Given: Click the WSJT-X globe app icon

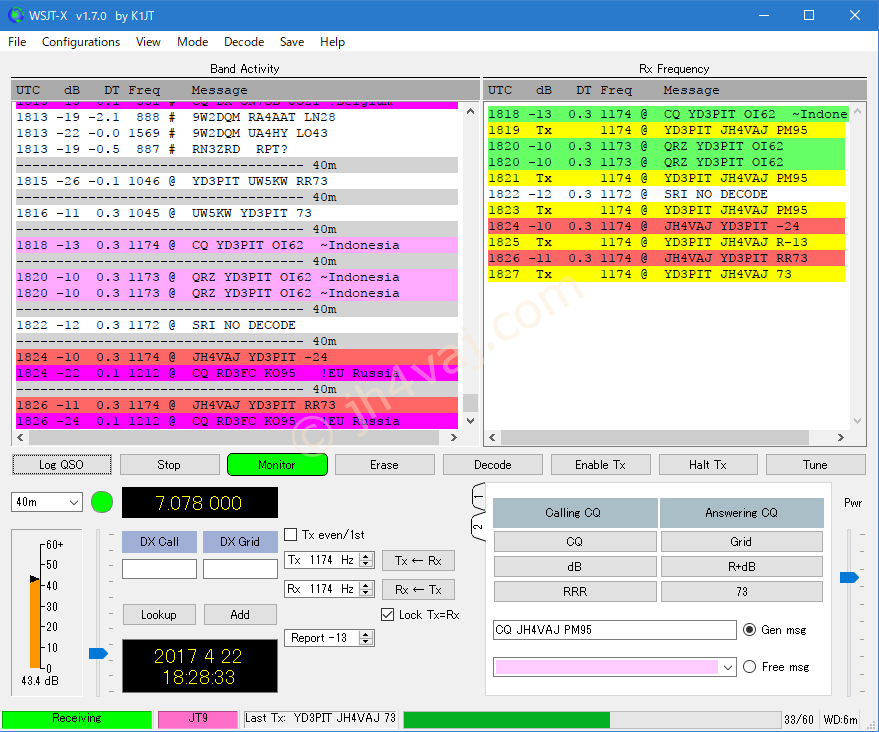Looking at the screenshot, I should pos(16,15).
